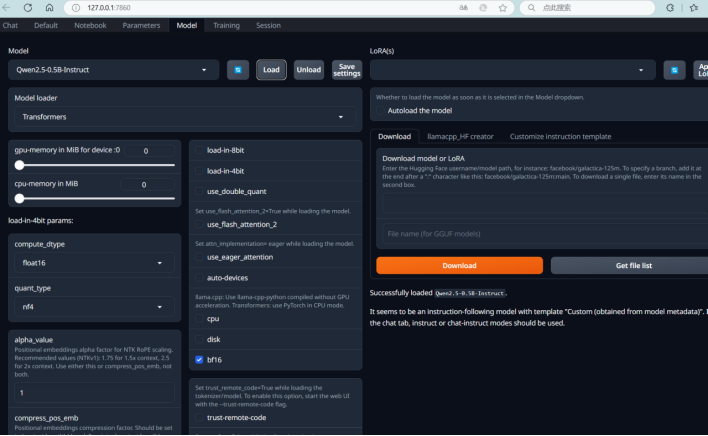Screen dimensions: 708x436
Task: Enable the load-in-4bit checkbox
Action: pos(199,171)
